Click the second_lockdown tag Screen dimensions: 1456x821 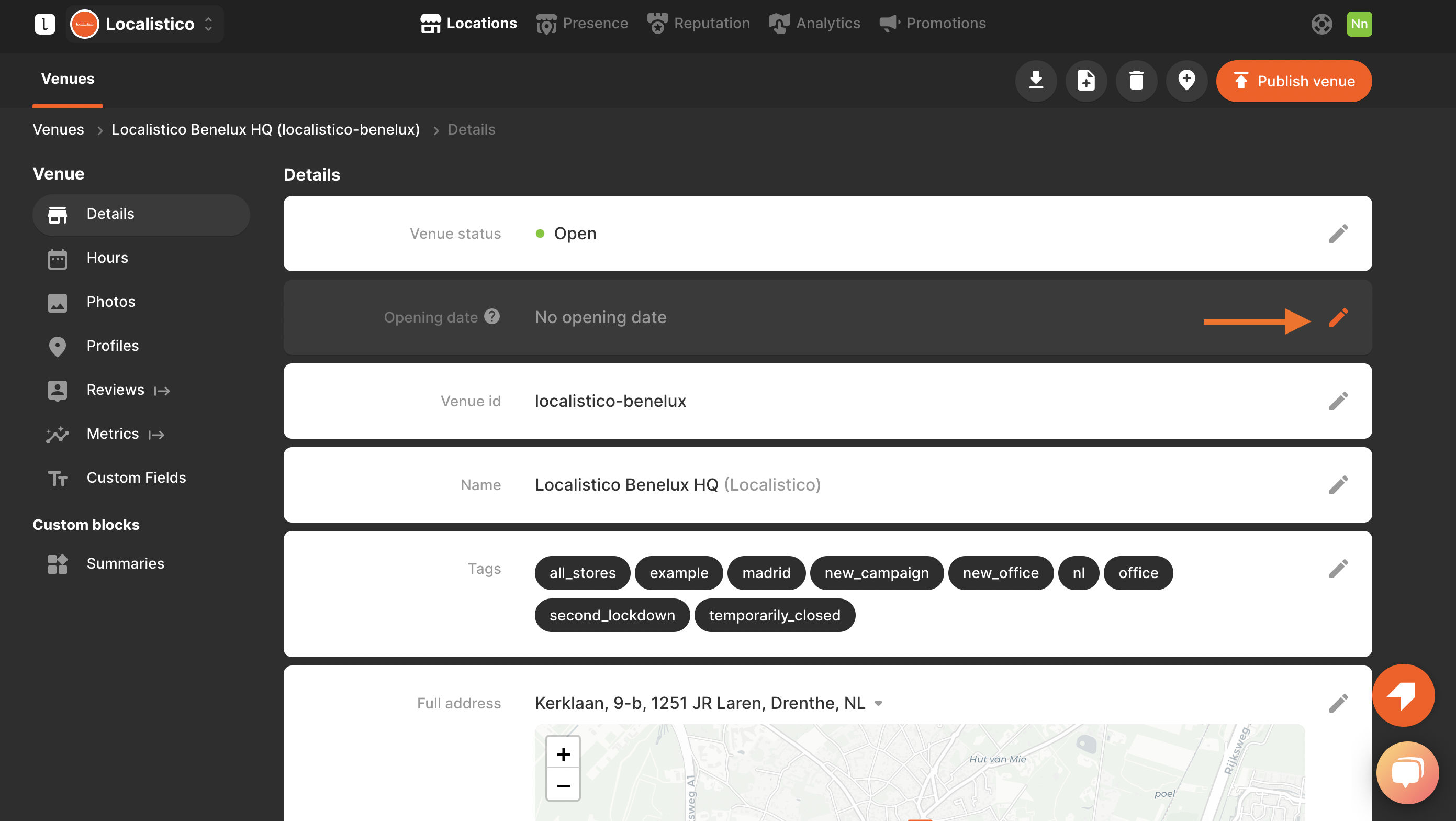coord(612,615)
